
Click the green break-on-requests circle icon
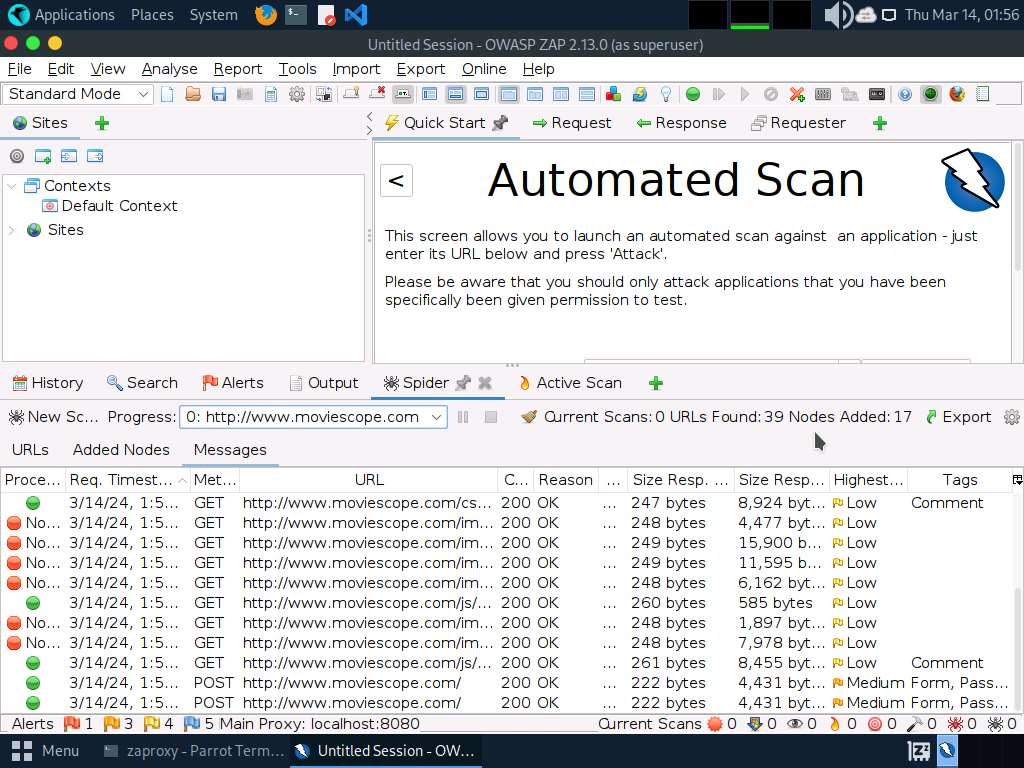[x=692, y=94]
